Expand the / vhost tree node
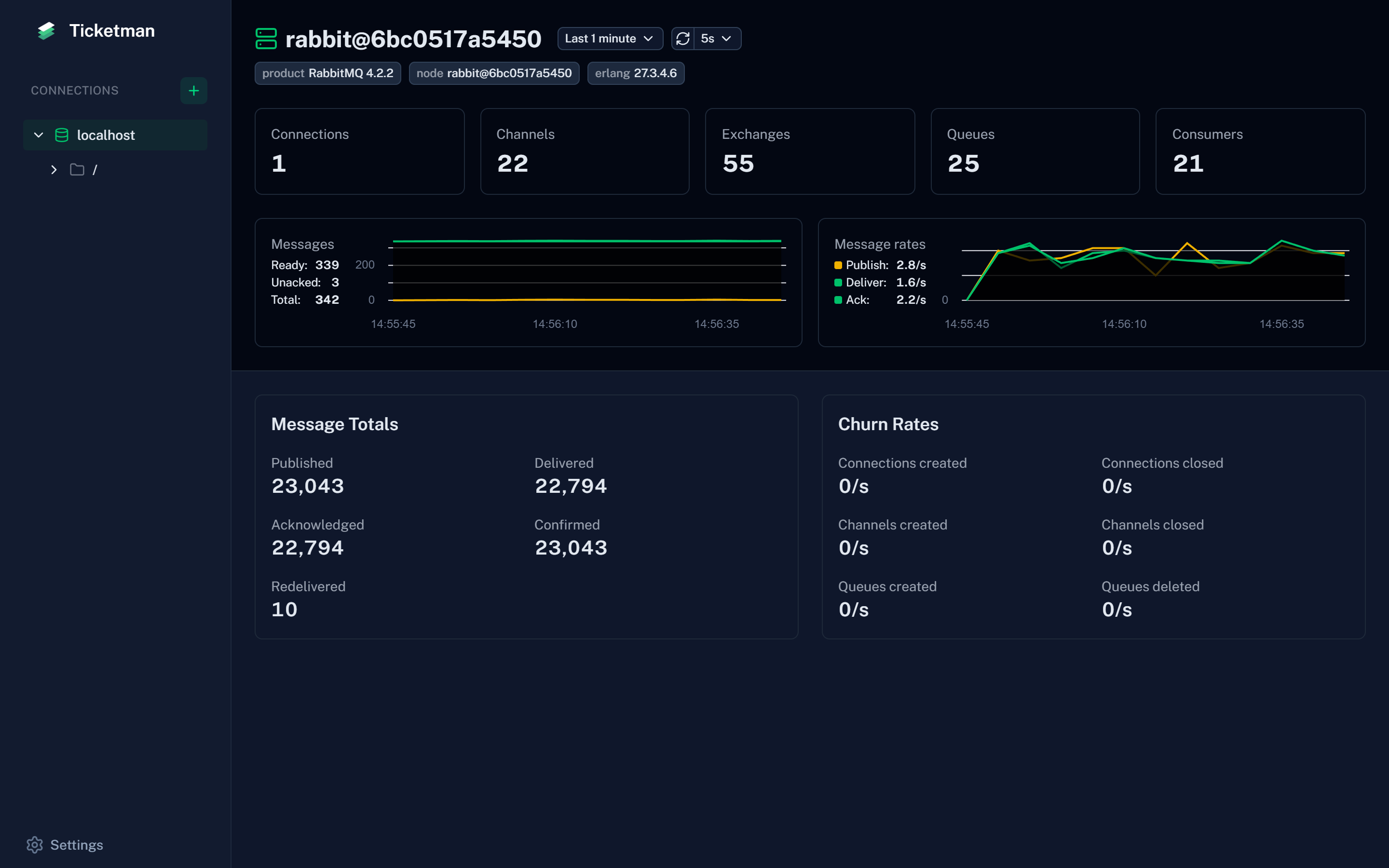 click(54, 170)
